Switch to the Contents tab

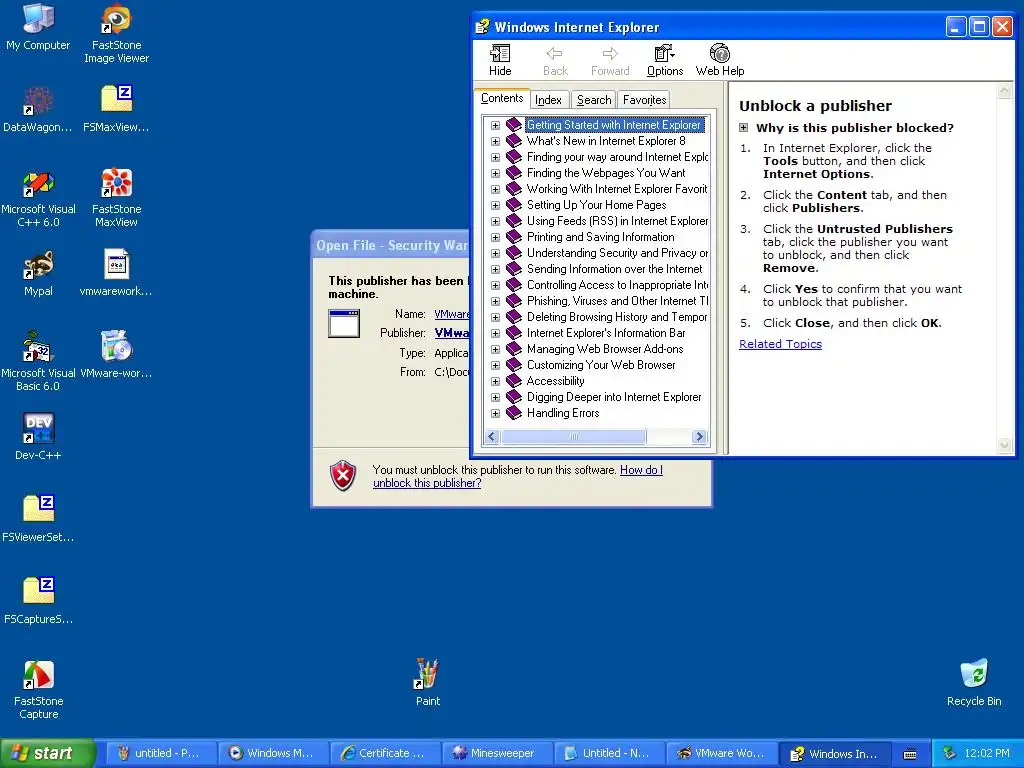click(502, 98)
